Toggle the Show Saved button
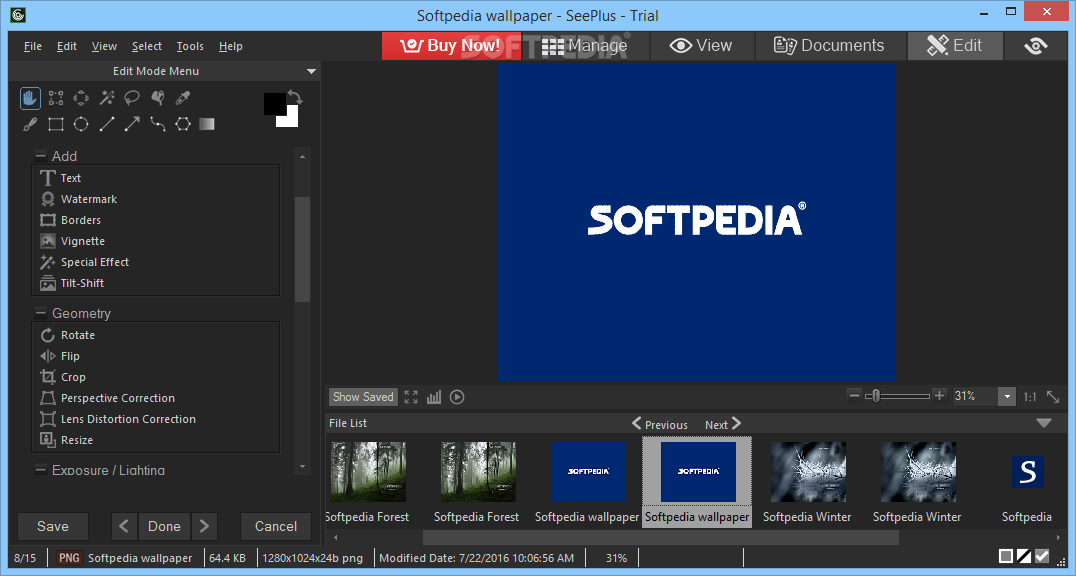The height and width of the screenshot is (576, 1076). pos(363,397)
